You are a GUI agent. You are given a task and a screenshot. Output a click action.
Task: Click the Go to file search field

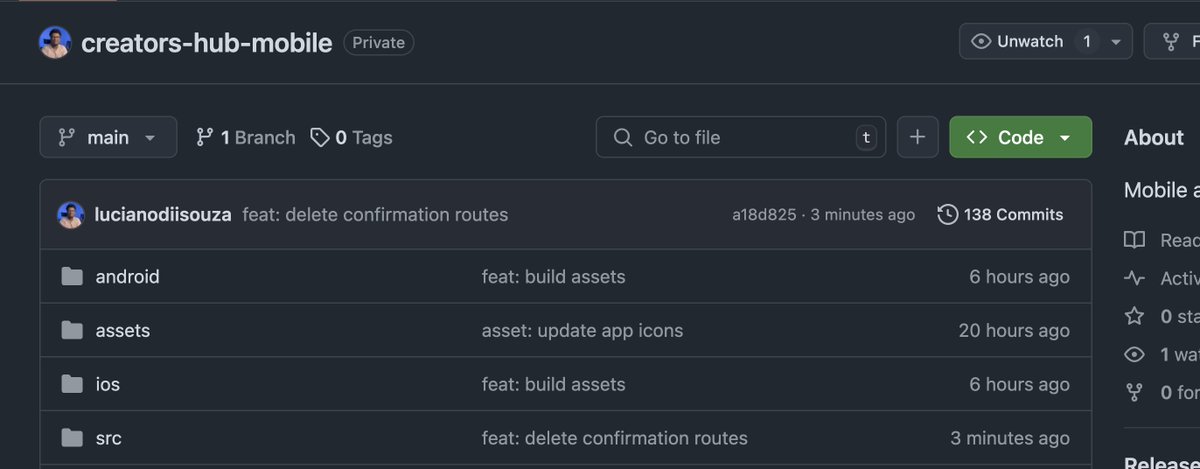click(740, 137)
